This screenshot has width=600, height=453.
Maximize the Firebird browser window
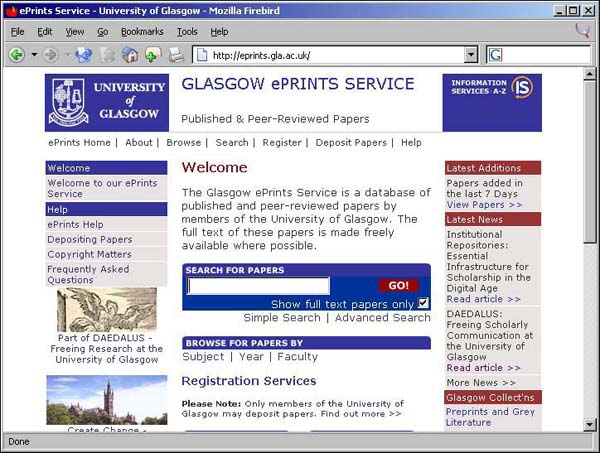[573, 11]
